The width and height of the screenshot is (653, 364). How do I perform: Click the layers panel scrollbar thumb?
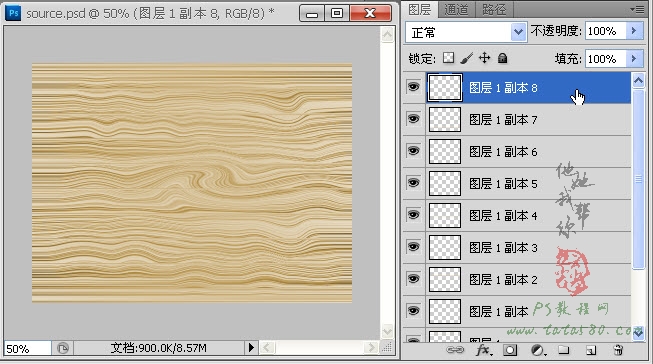[x=638, y=179]
